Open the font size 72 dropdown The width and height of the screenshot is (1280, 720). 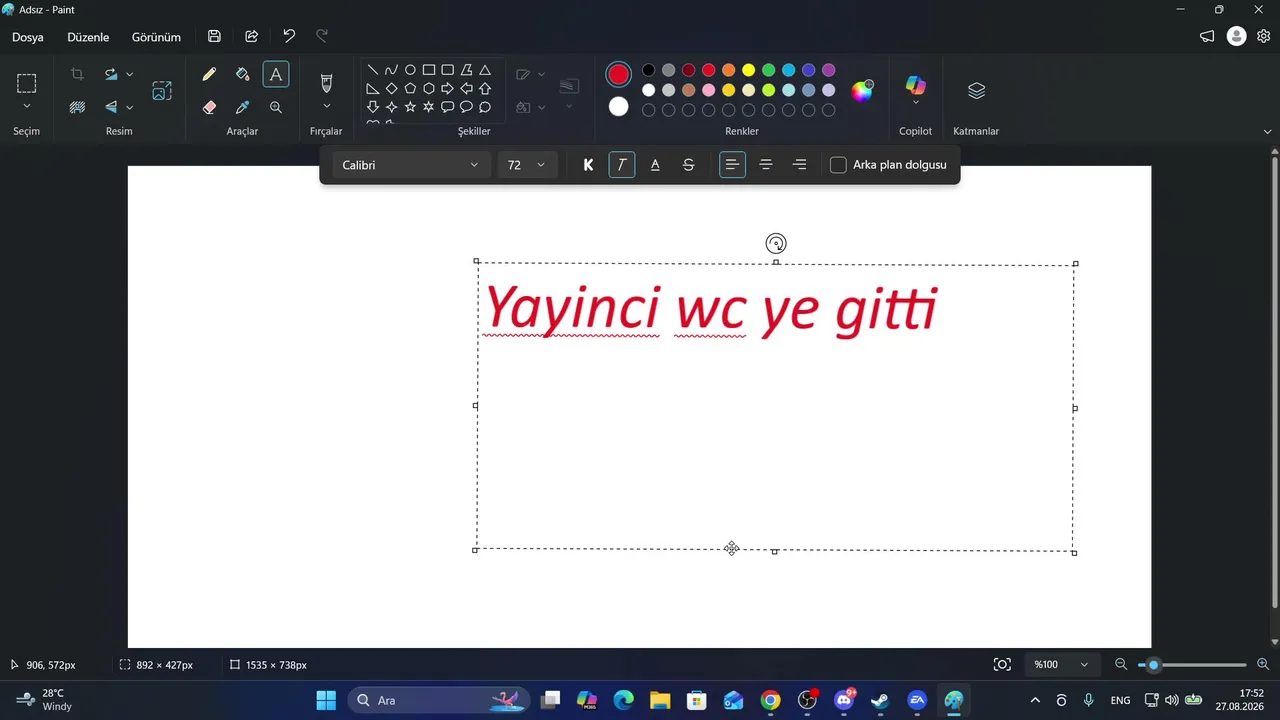[x=528, y=165]
